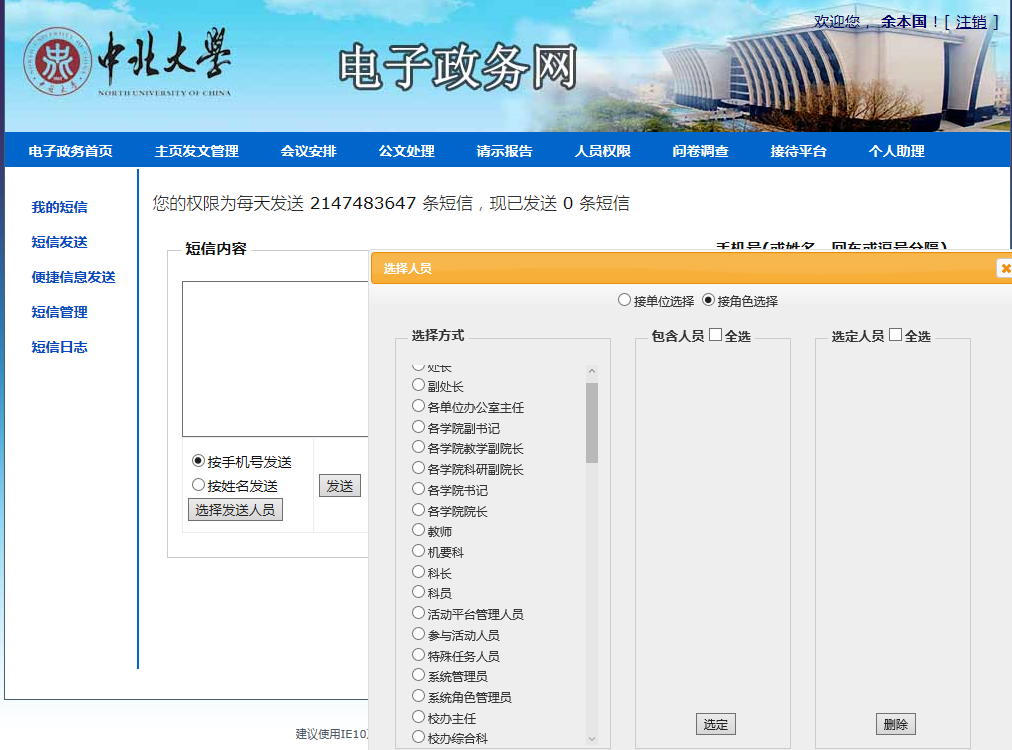Choose the 教师 role radio button
This screenshot has width=1012, height=750.
click(419, 531)
